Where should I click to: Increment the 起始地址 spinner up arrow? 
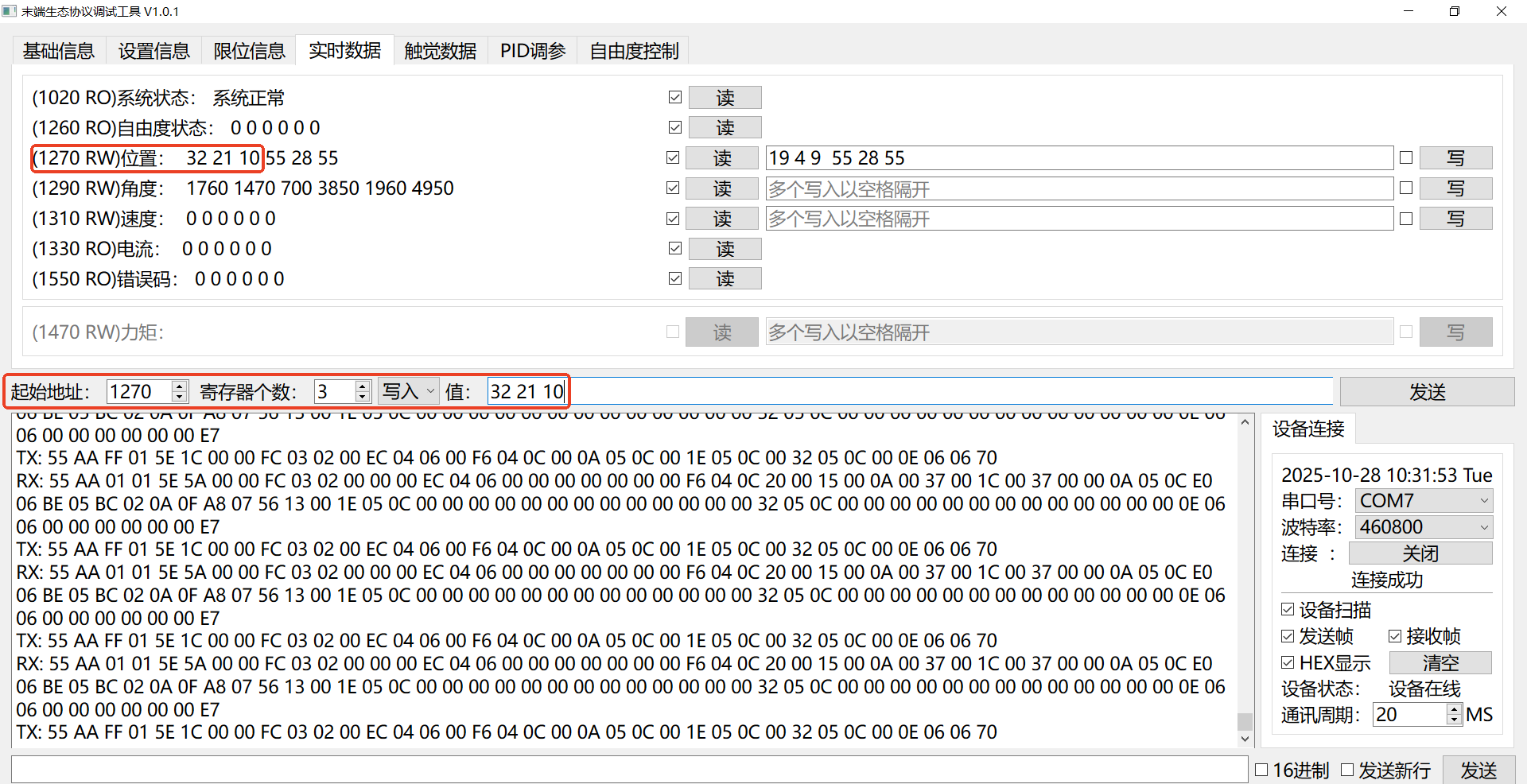(x=179, y=386)
